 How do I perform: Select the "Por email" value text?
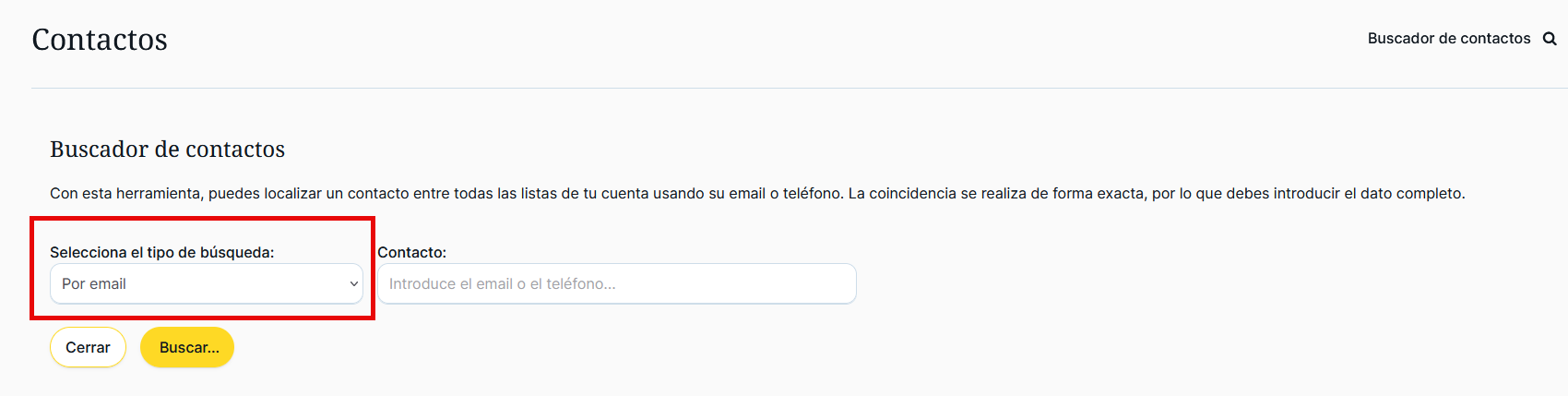94,284
